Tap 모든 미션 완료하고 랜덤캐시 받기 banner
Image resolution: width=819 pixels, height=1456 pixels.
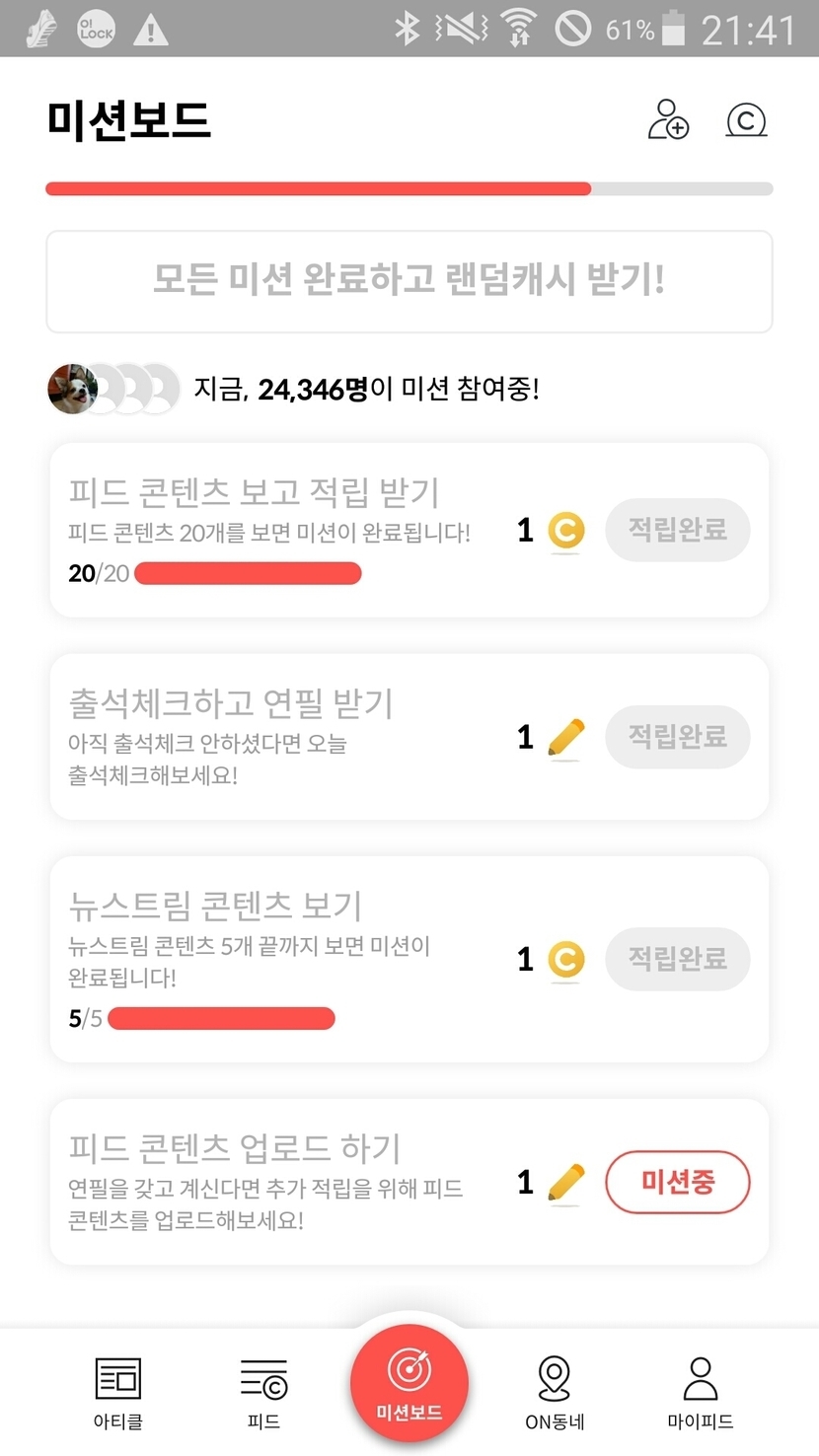[409, 281]
